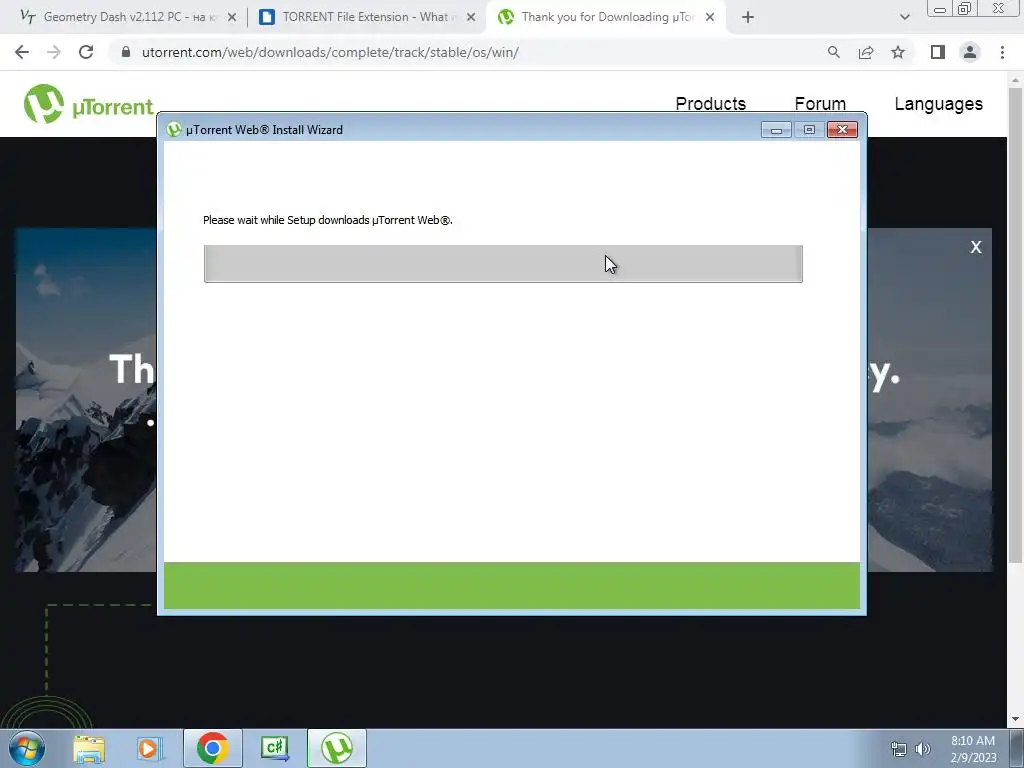Click the C# application taskbar icon

point(275,748)
